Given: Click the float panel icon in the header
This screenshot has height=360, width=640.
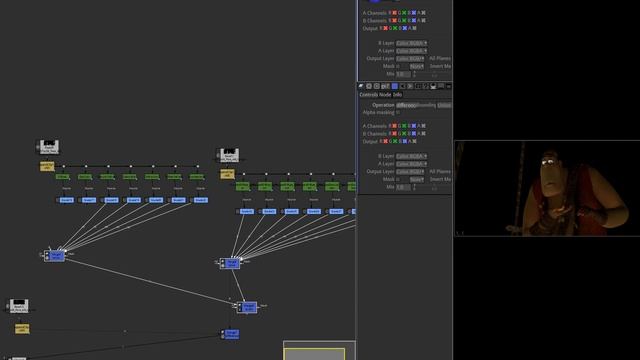Looking at the screenshot, I should click(x=441, y=86).
